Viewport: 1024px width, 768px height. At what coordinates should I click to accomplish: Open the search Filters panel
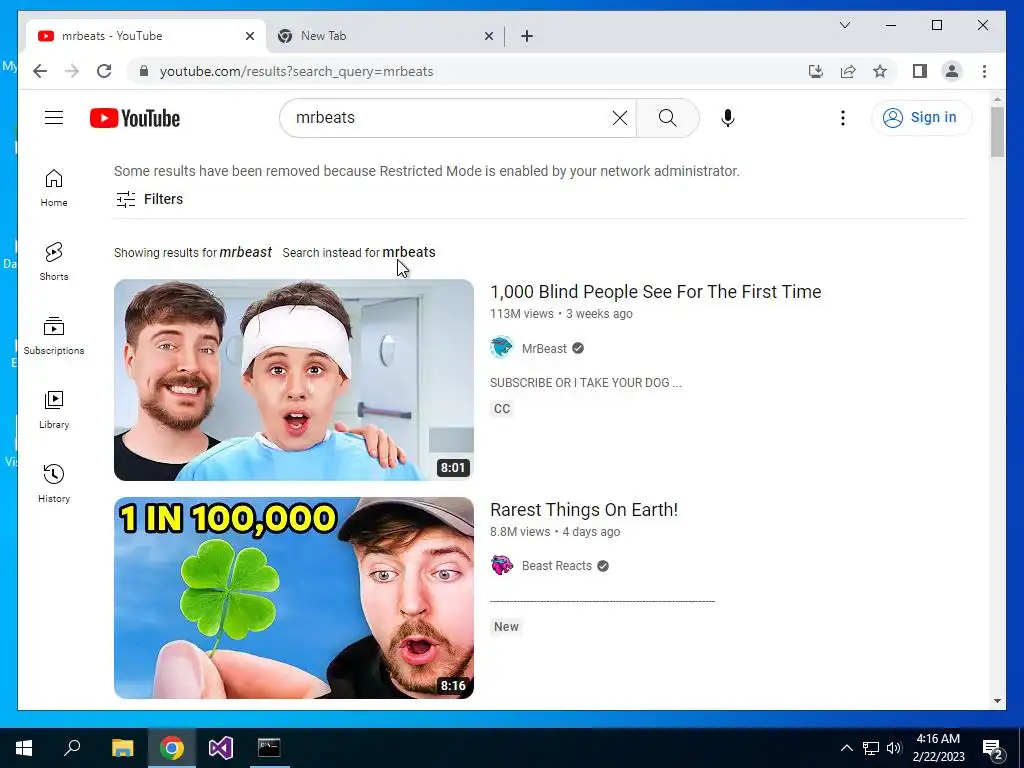[x=150, y=199]
